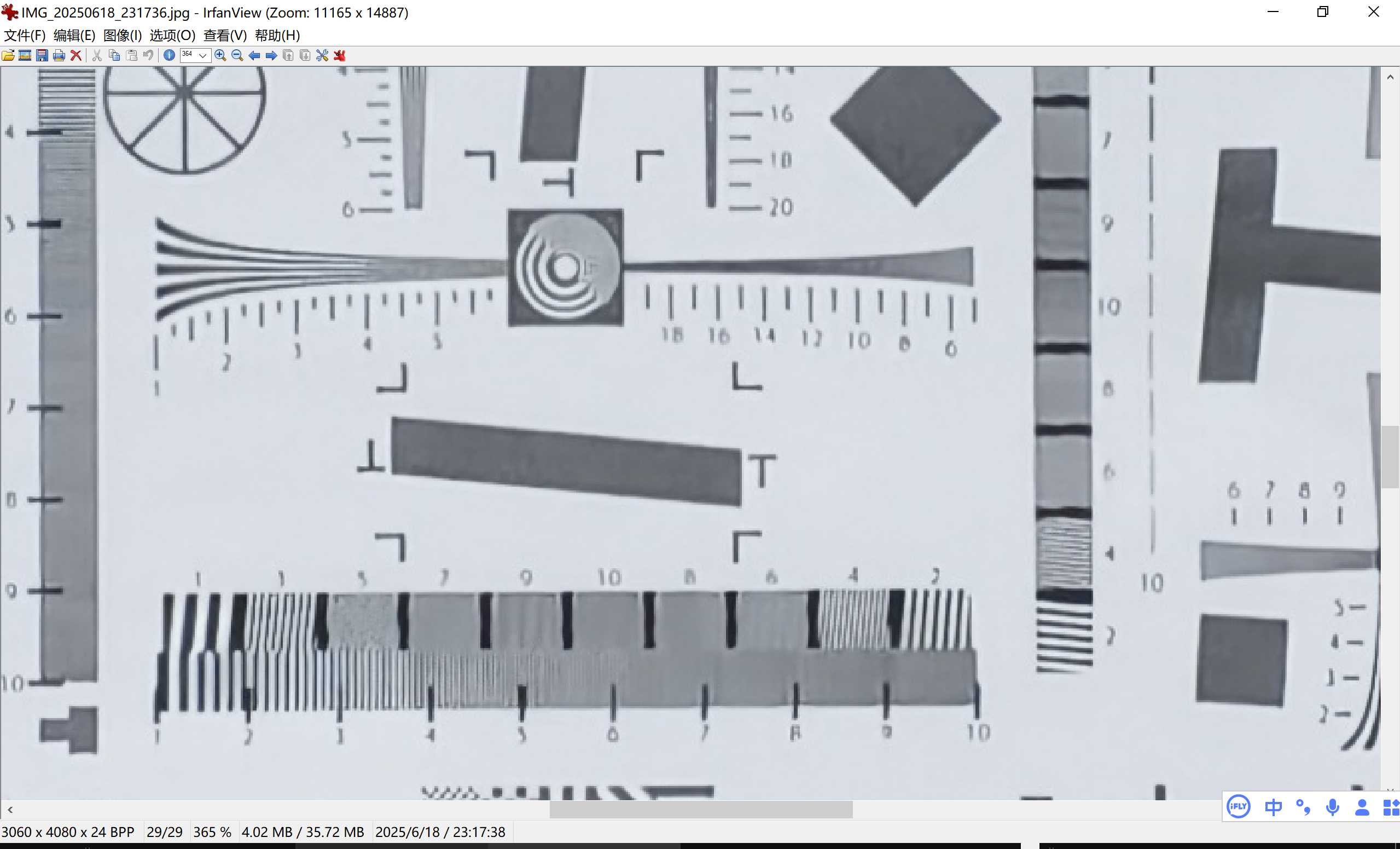Click the Print icon in toolbar
The image size is (1400, 849).
point(59,55)
